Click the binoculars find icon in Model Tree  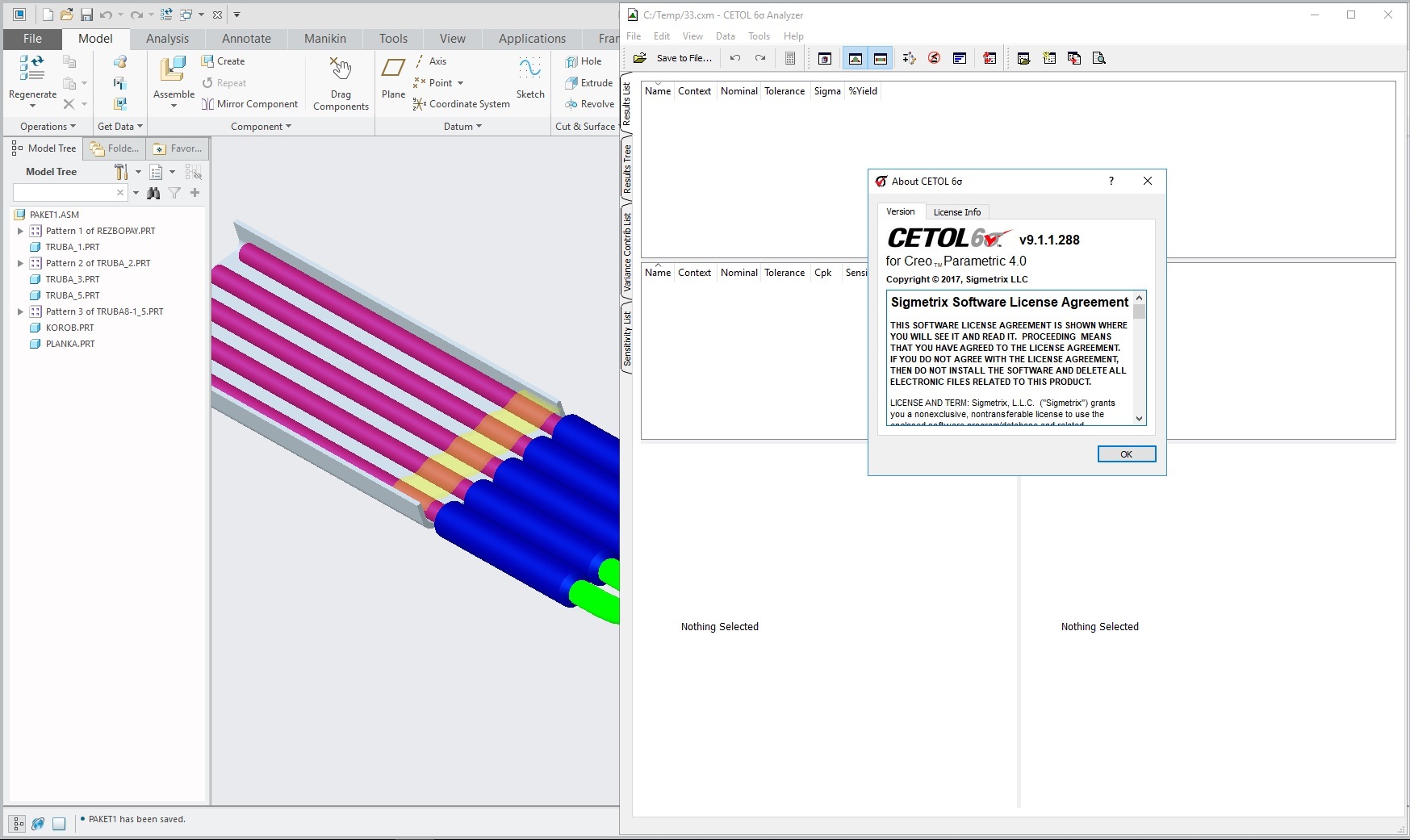(x=153, y=193)
